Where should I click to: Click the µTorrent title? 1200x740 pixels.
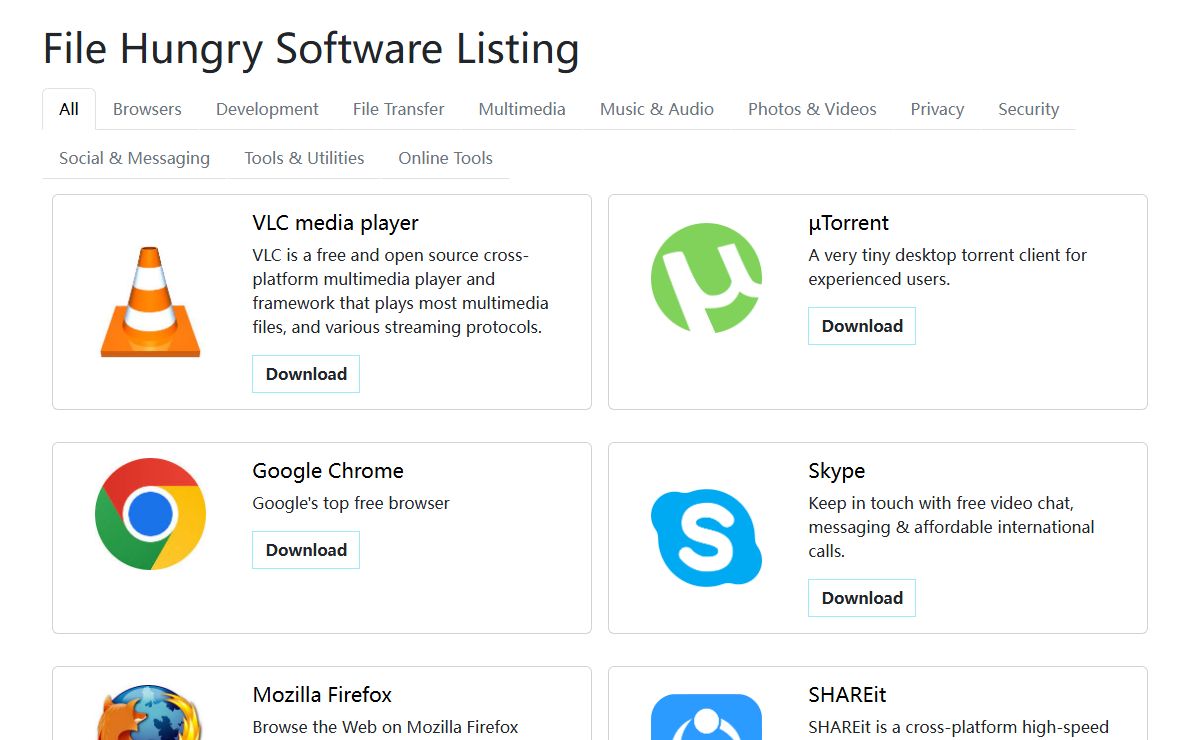[x=848, y=223]
